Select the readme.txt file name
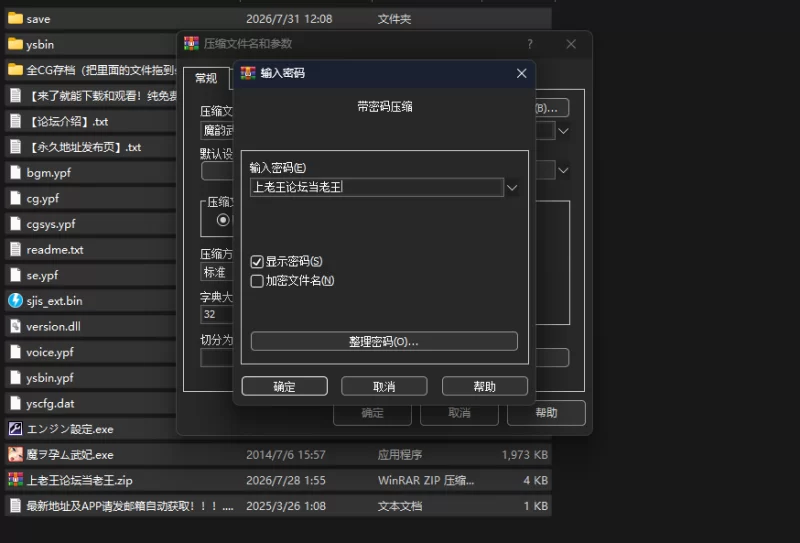 pos(55,250)
